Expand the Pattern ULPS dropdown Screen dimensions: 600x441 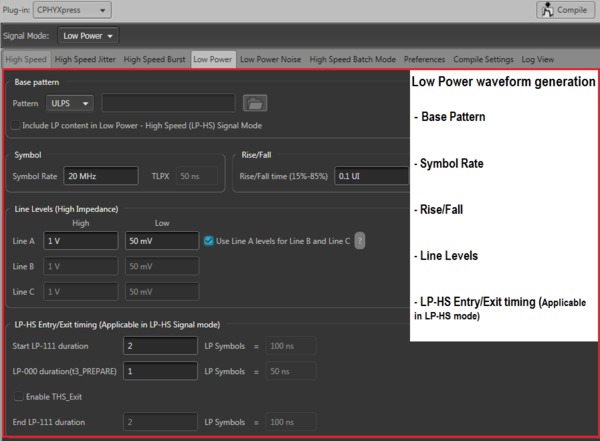pyautogui.click(x=70, y=103)
